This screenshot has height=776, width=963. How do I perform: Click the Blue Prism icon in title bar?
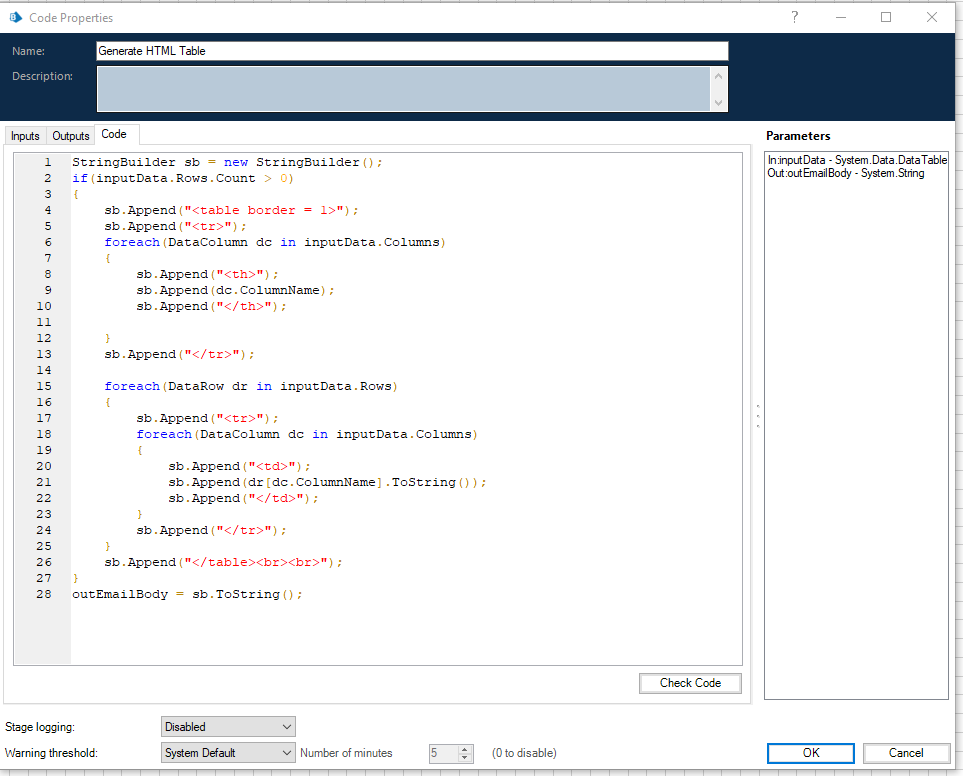click(16, 17)
